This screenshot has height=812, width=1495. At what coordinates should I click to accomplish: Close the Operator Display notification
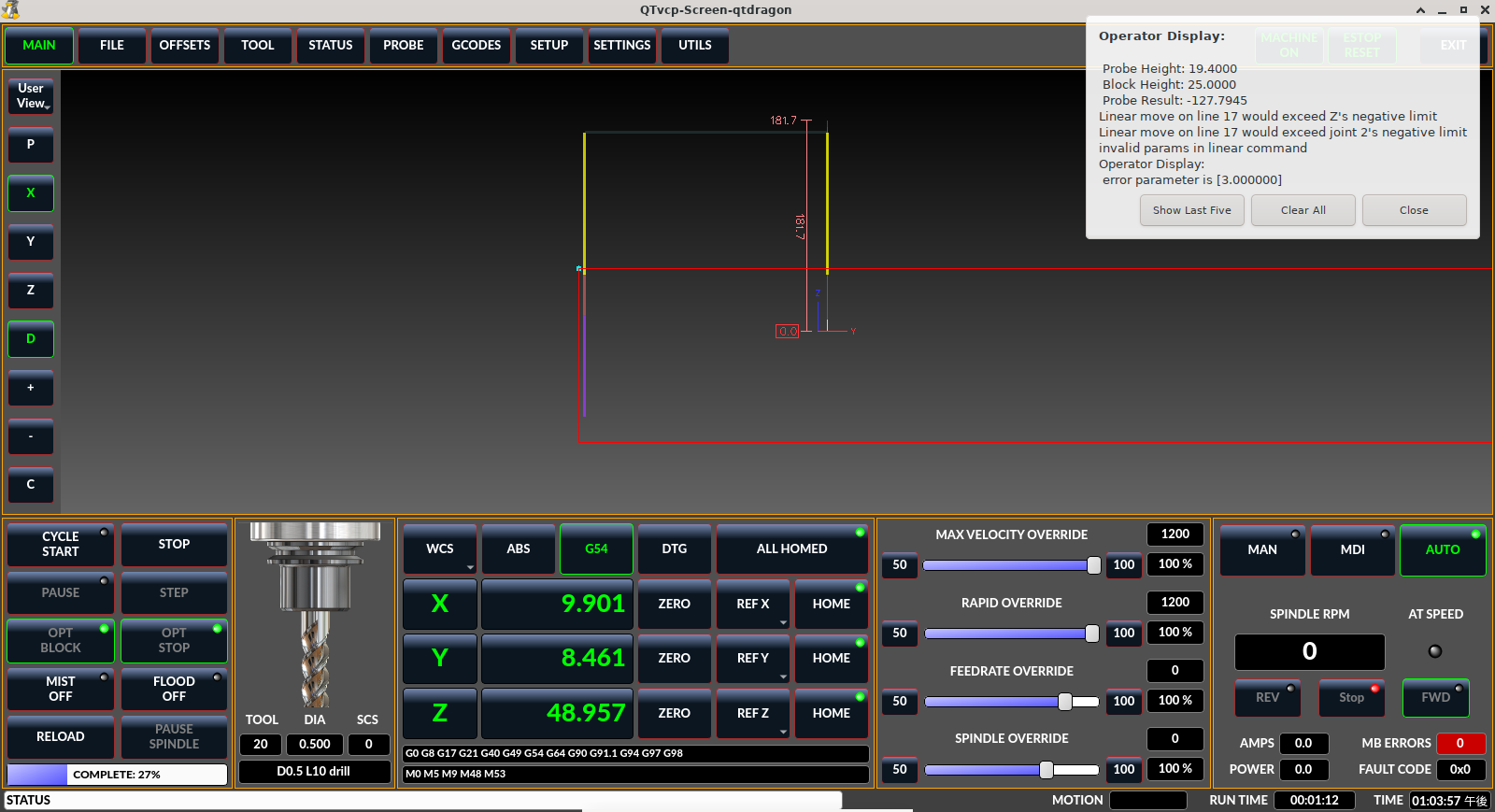[x=1415, y=210]
